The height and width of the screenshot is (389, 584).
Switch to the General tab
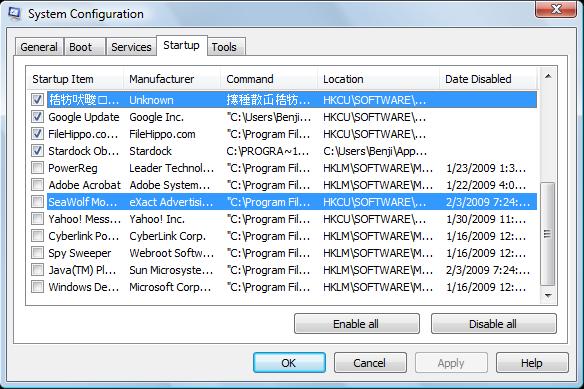click(x=39, y=47)
